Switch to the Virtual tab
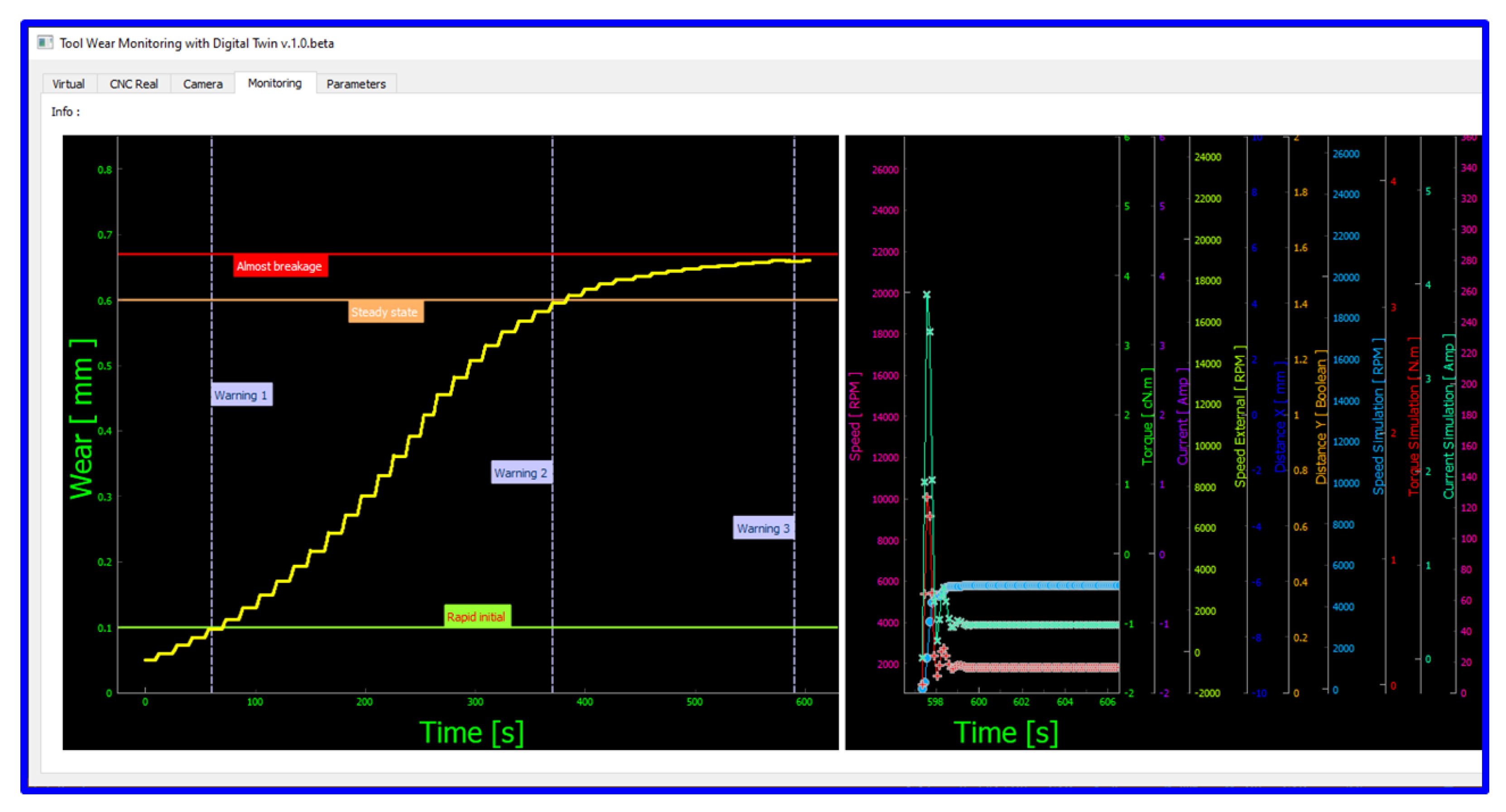 pos(68,84)
